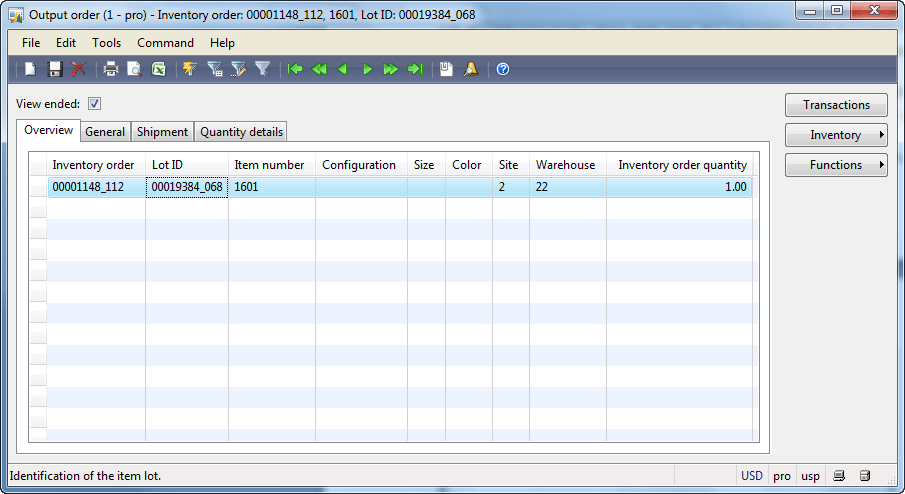Open the Help question mark icon
This screenshot has width=905, height=494.
click(503, 69)
